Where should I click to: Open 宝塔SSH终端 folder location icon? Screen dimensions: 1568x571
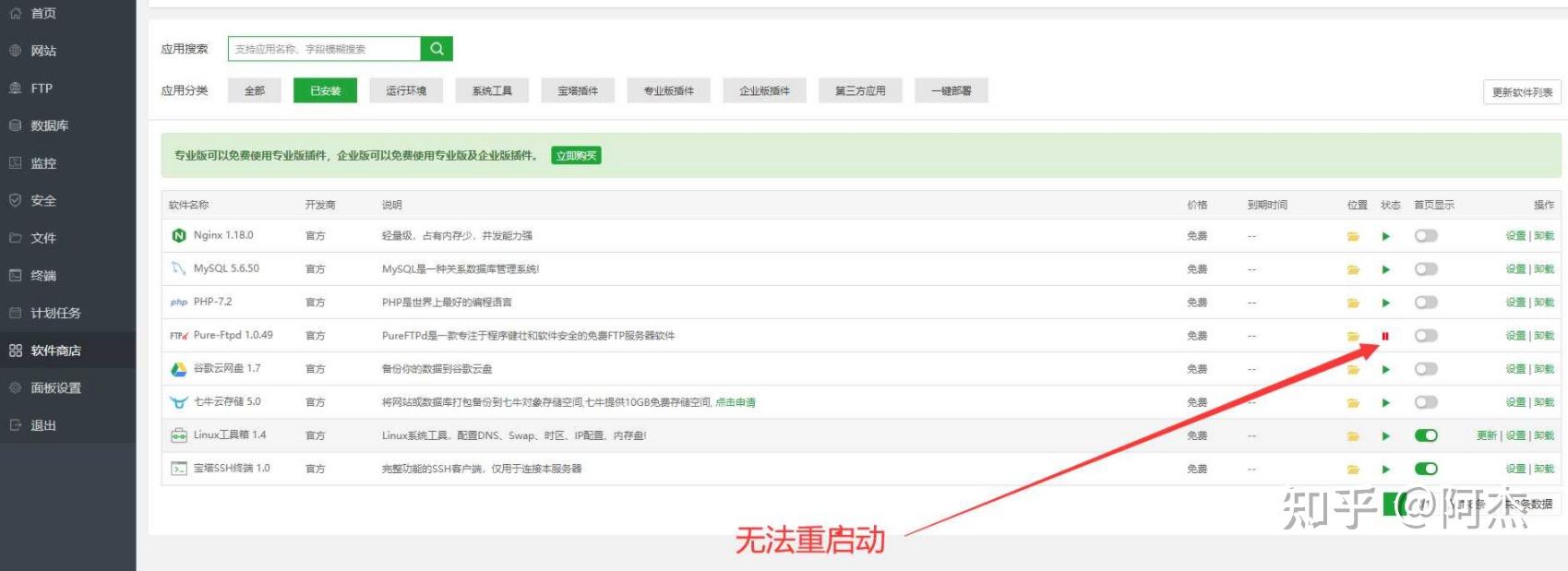(x=1353, y=469)
